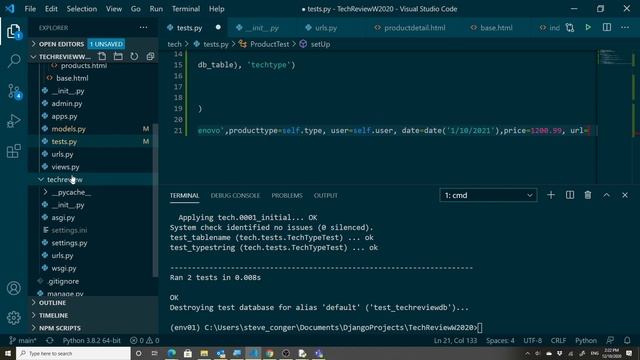Click the editor minimap

tap(616, 57)
